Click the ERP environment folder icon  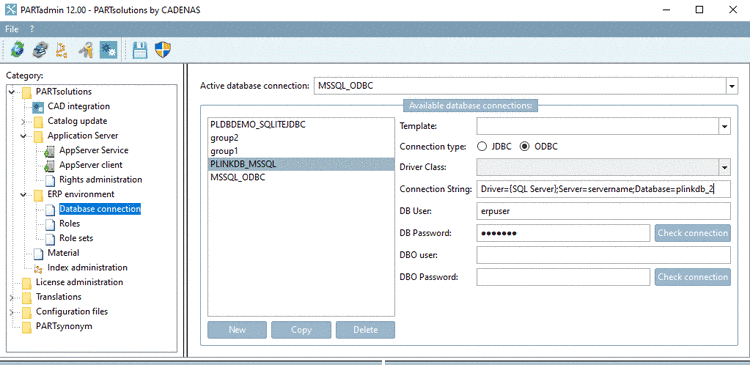pyautogui.click(x=38, y=195)
